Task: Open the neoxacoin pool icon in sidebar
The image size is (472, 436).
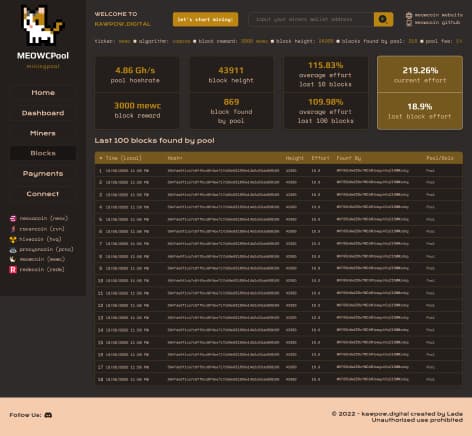Action: tap(13, 219)
